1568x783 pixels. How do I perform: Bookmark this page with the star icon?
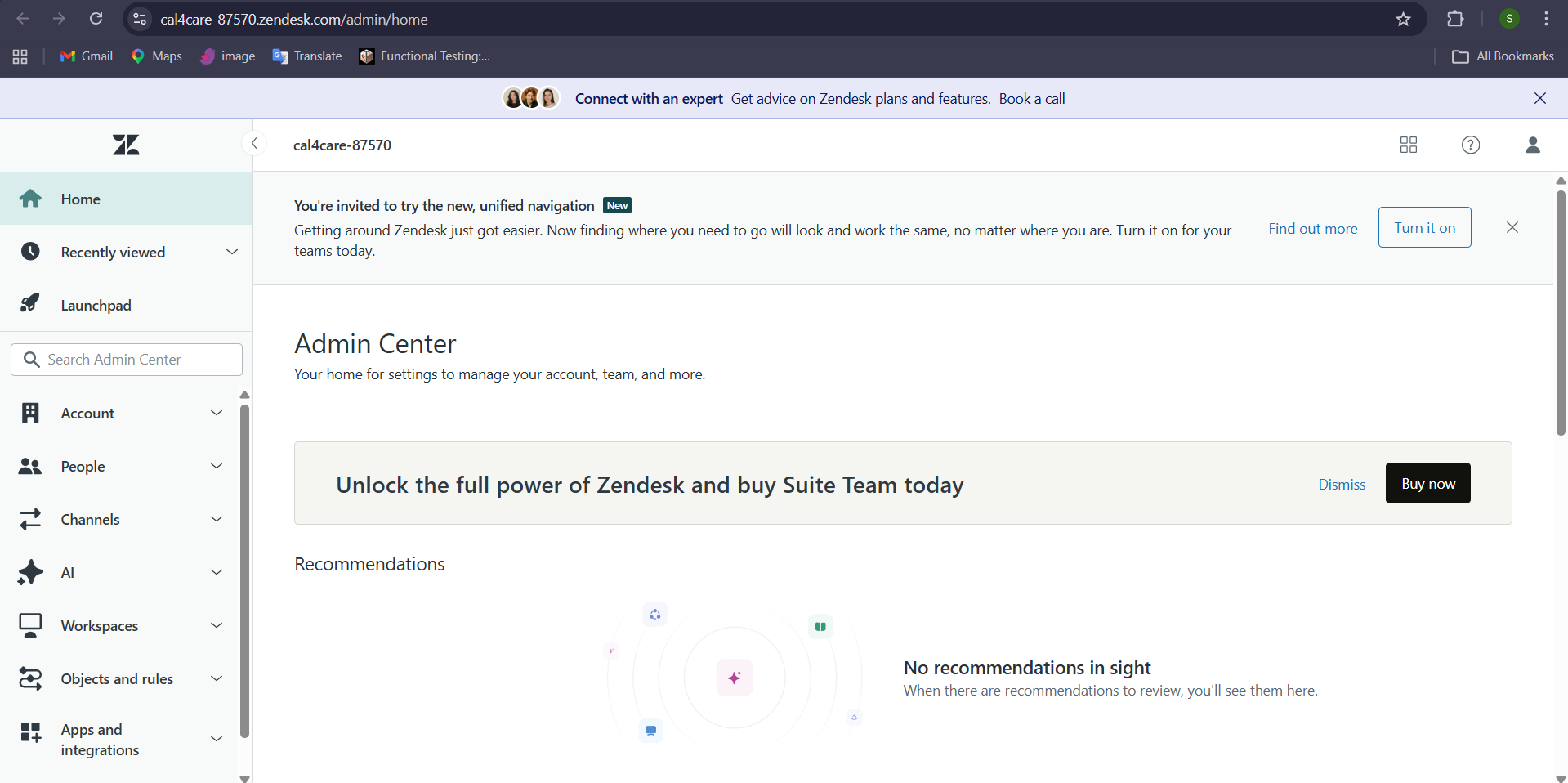1403,19
